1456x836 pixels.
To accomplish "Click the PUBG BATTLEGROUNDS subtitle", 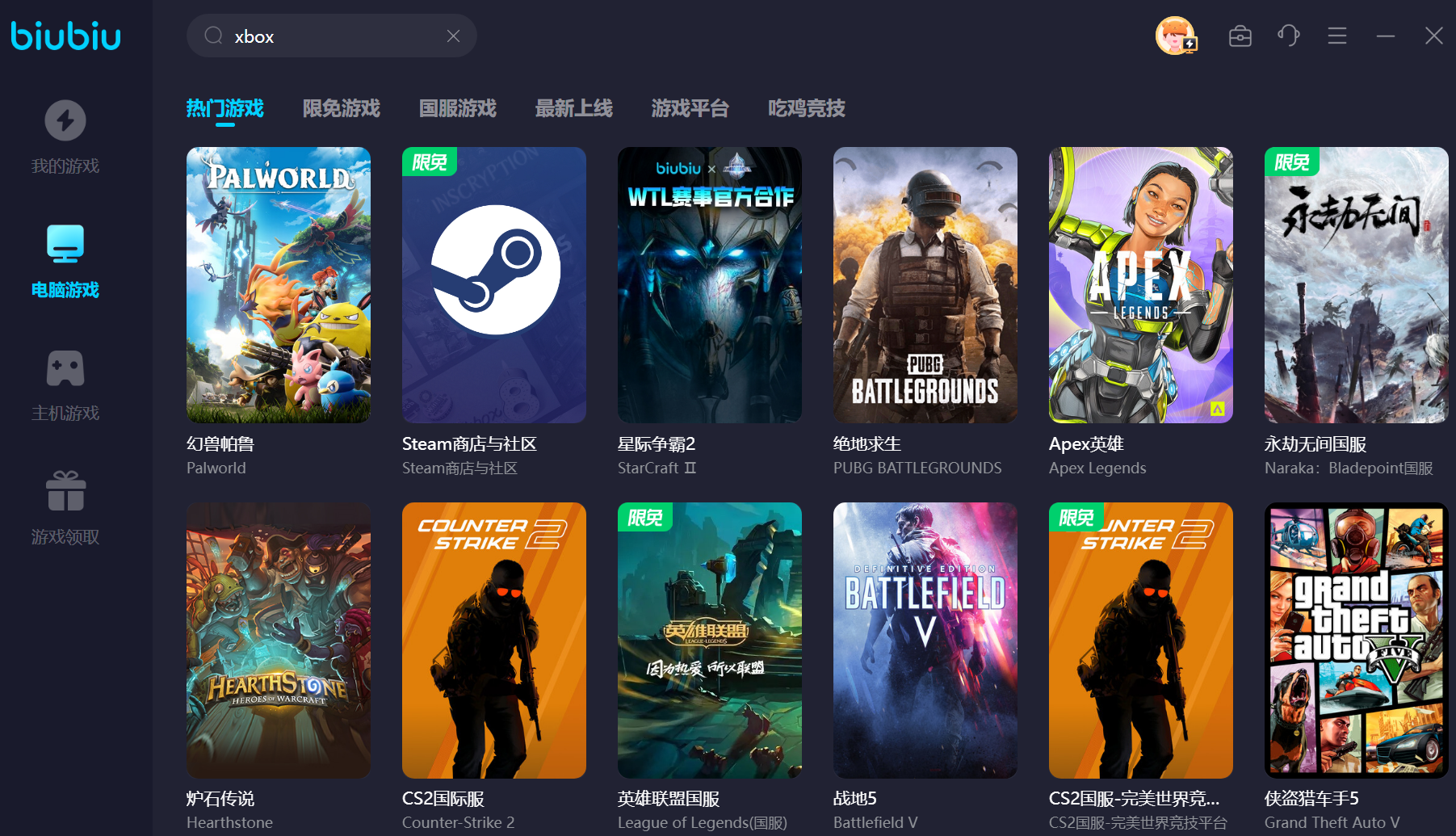I will [x=917, y=468].
